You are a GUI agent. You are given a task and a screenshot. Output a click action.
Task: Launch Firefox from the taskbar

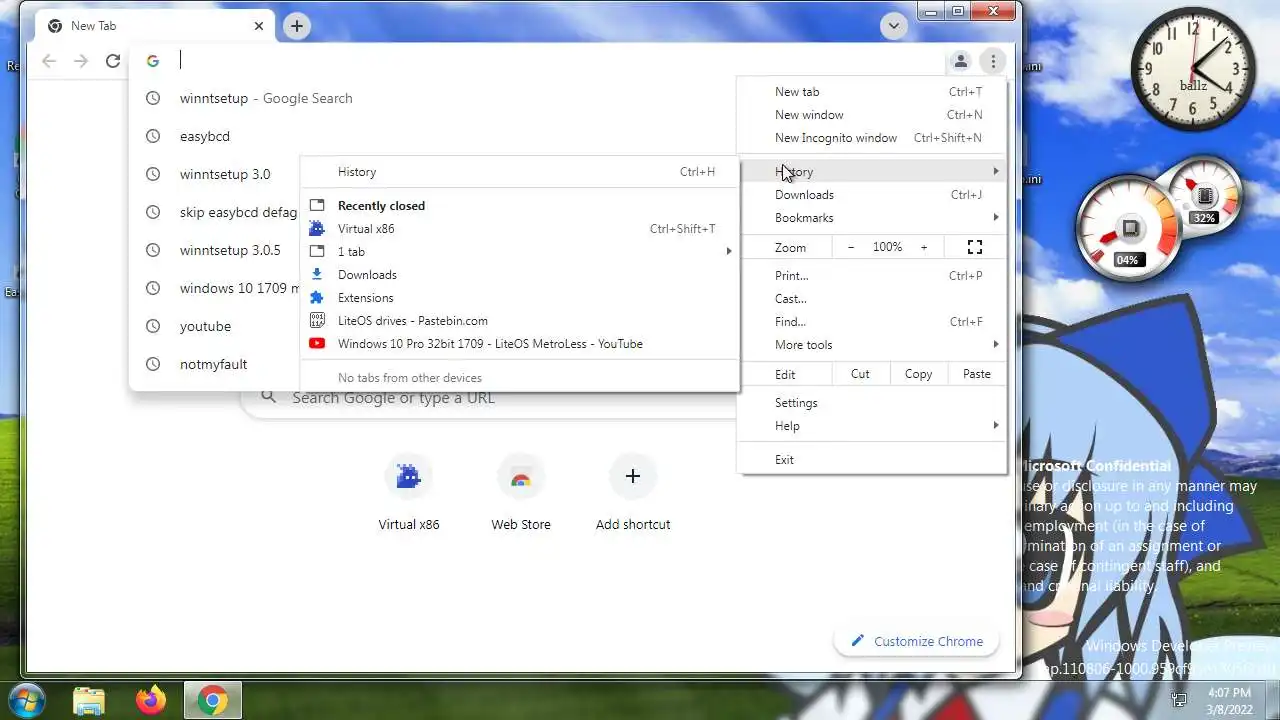151,700
